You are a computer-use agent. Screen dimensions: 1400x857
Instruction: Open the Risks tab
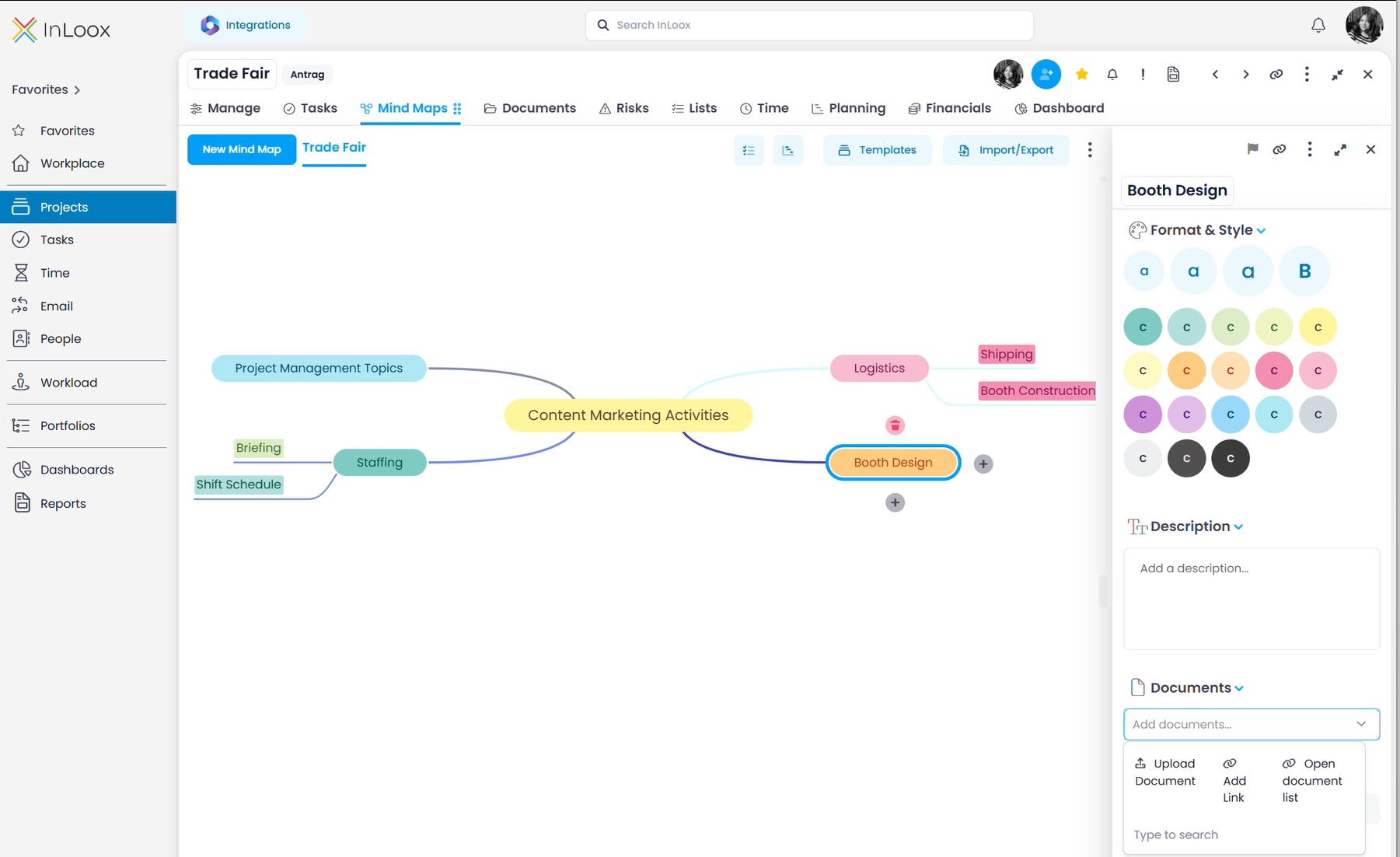coord(624,108)
